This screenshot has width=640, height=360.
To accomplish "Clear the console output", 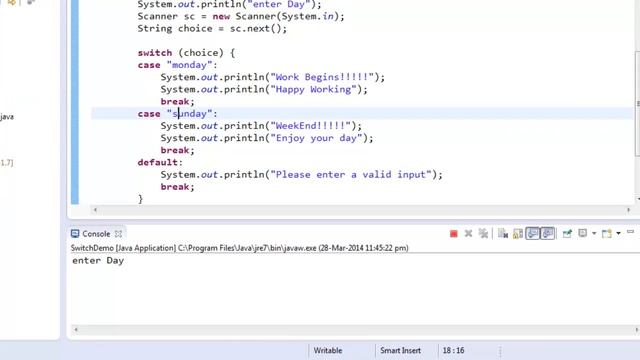I will click(503, 233).
